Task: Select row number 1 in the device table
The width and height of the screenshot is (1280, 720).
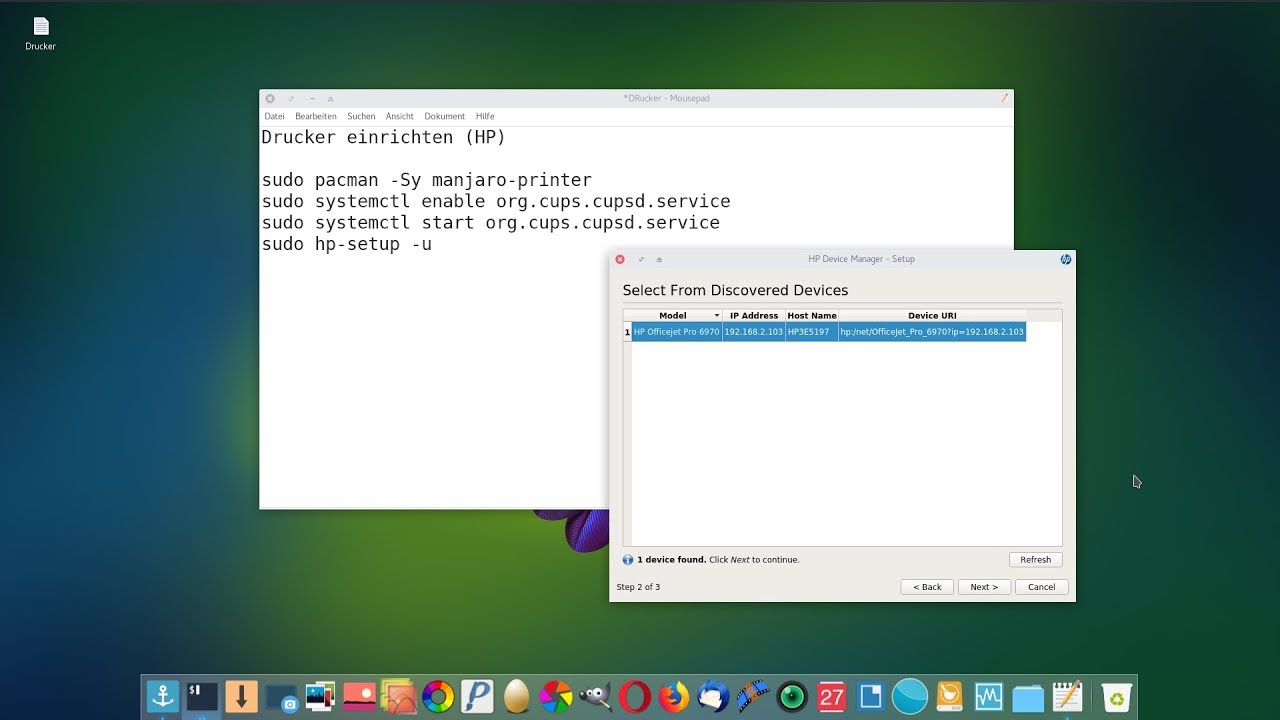Action: (x=627, y=332)
